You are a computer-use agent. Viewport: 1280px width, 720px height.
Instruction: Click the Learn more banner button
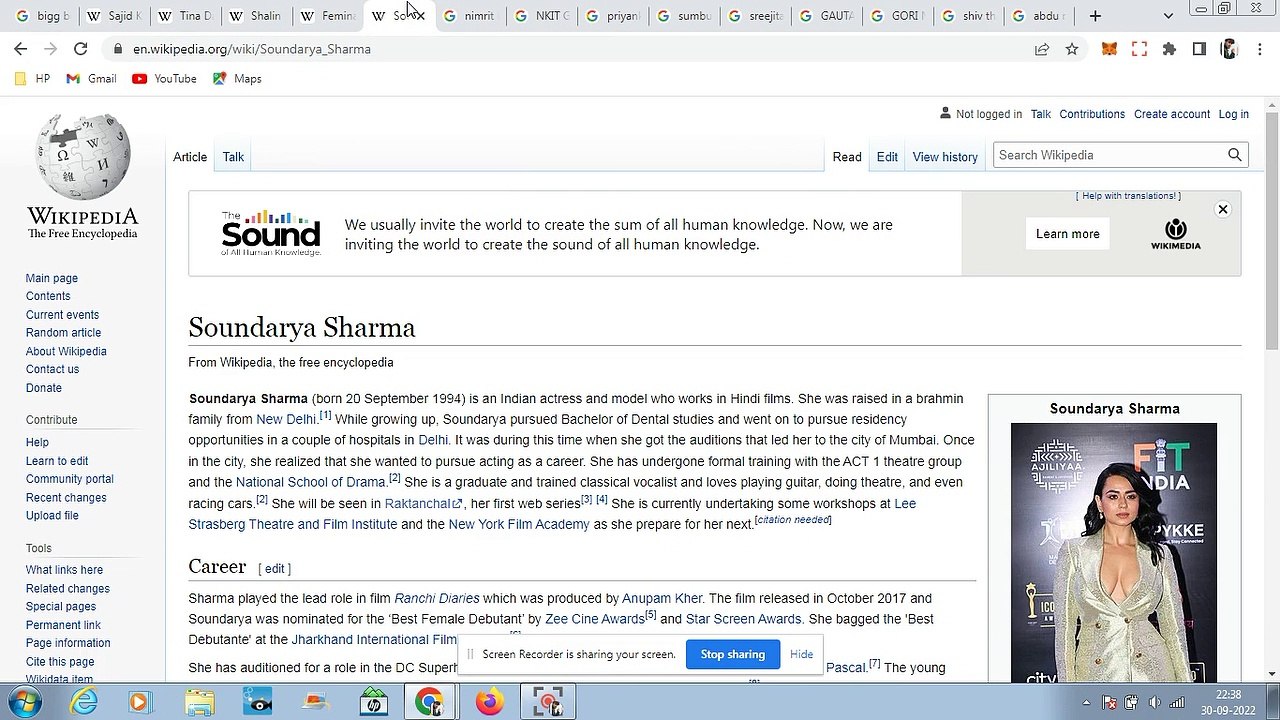[x=1067, y=234]
